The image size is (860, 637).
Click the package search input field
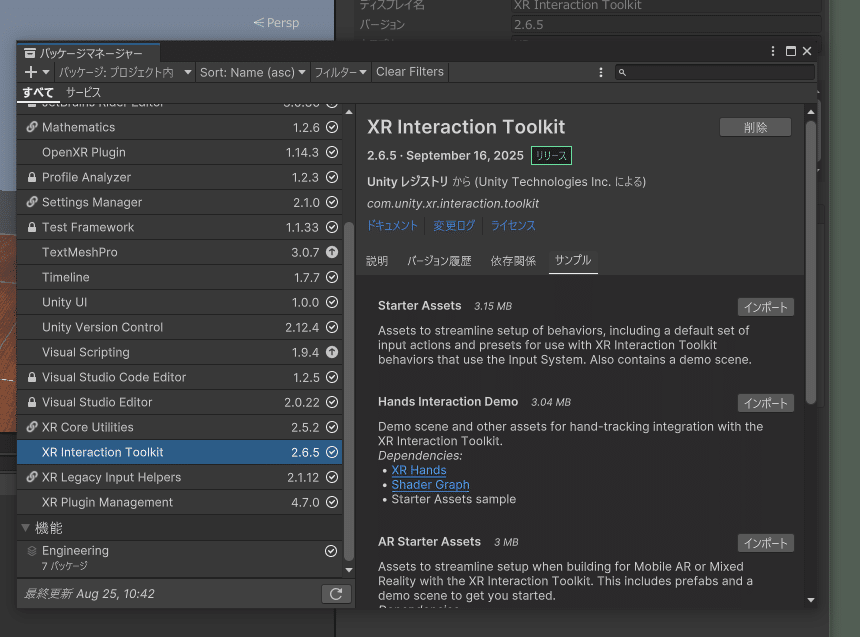click(715, 72)
